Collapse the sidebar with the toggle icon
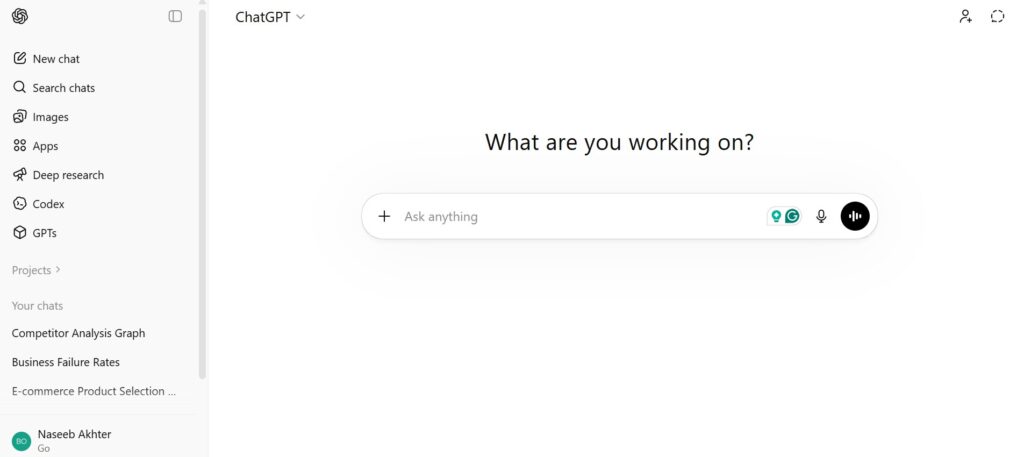This screenshot has height=457, width=1024. click(175, 16)
